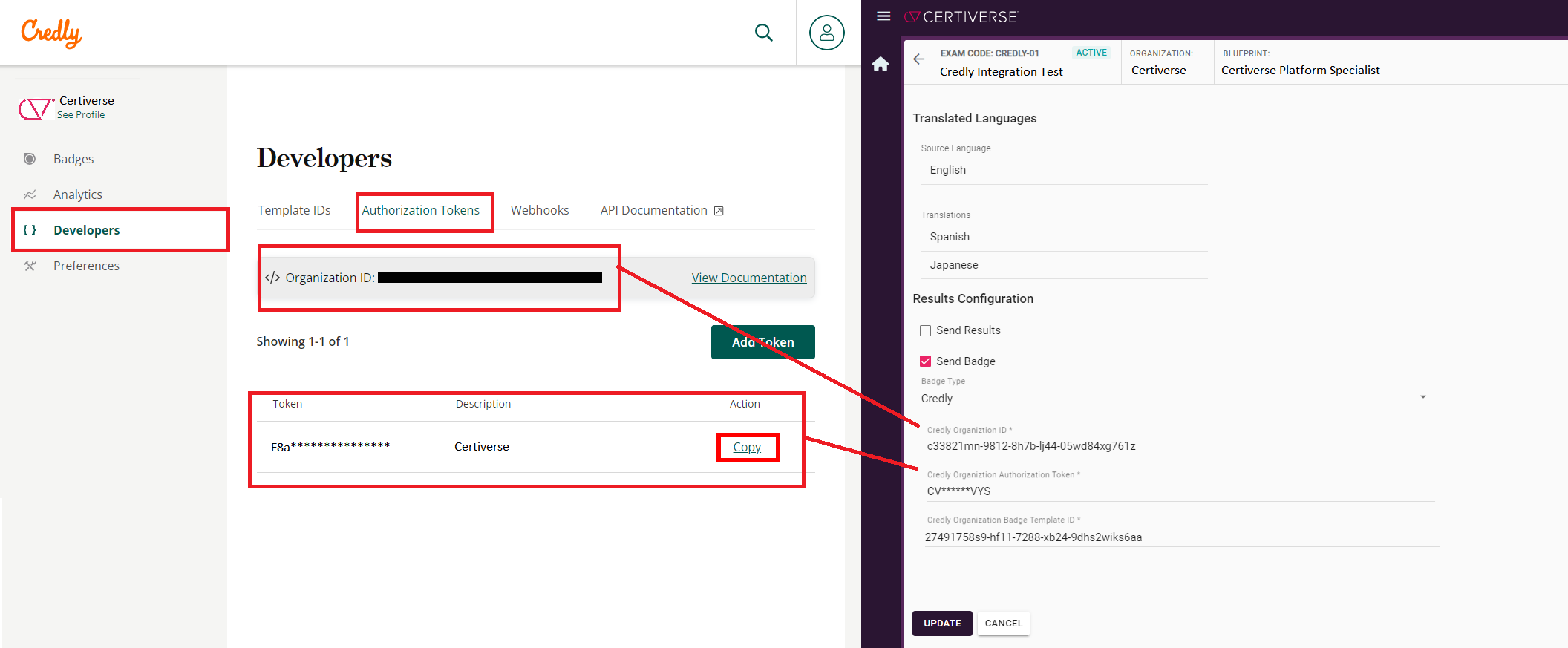Click the Spanish translation row
Viewport: 1568px width, 648px height.
(1065, 237)
